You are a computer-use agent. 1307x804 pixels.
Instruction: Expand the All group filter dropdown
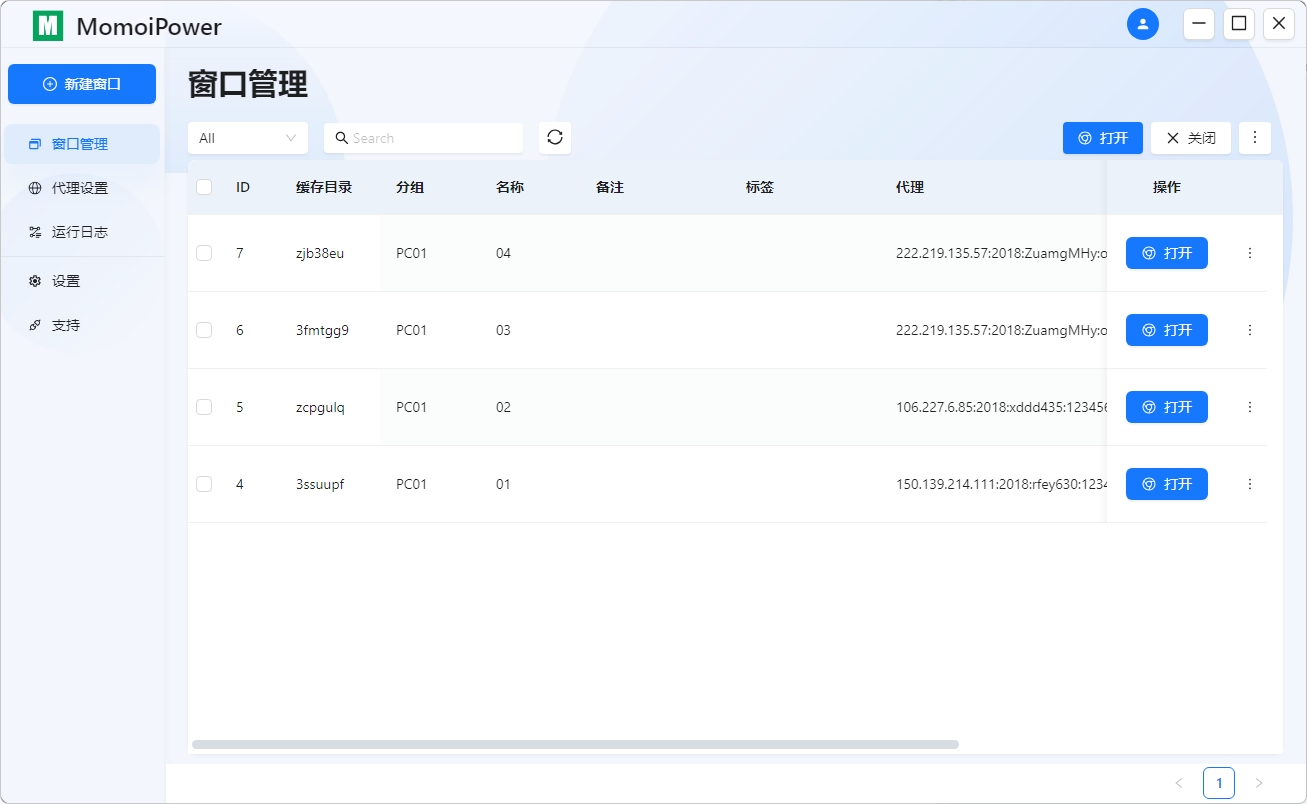[247, 138]
